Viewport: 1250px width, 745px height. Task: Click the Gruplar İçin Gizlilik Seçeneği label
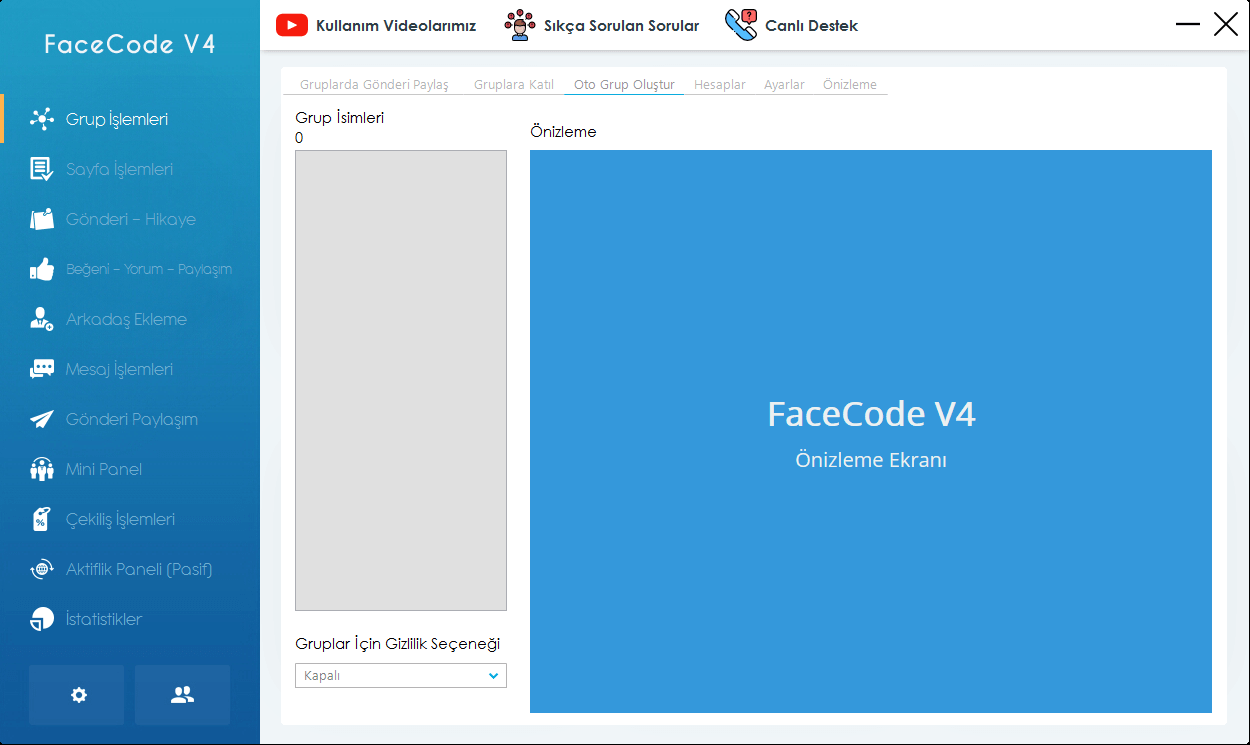[398, 643]
